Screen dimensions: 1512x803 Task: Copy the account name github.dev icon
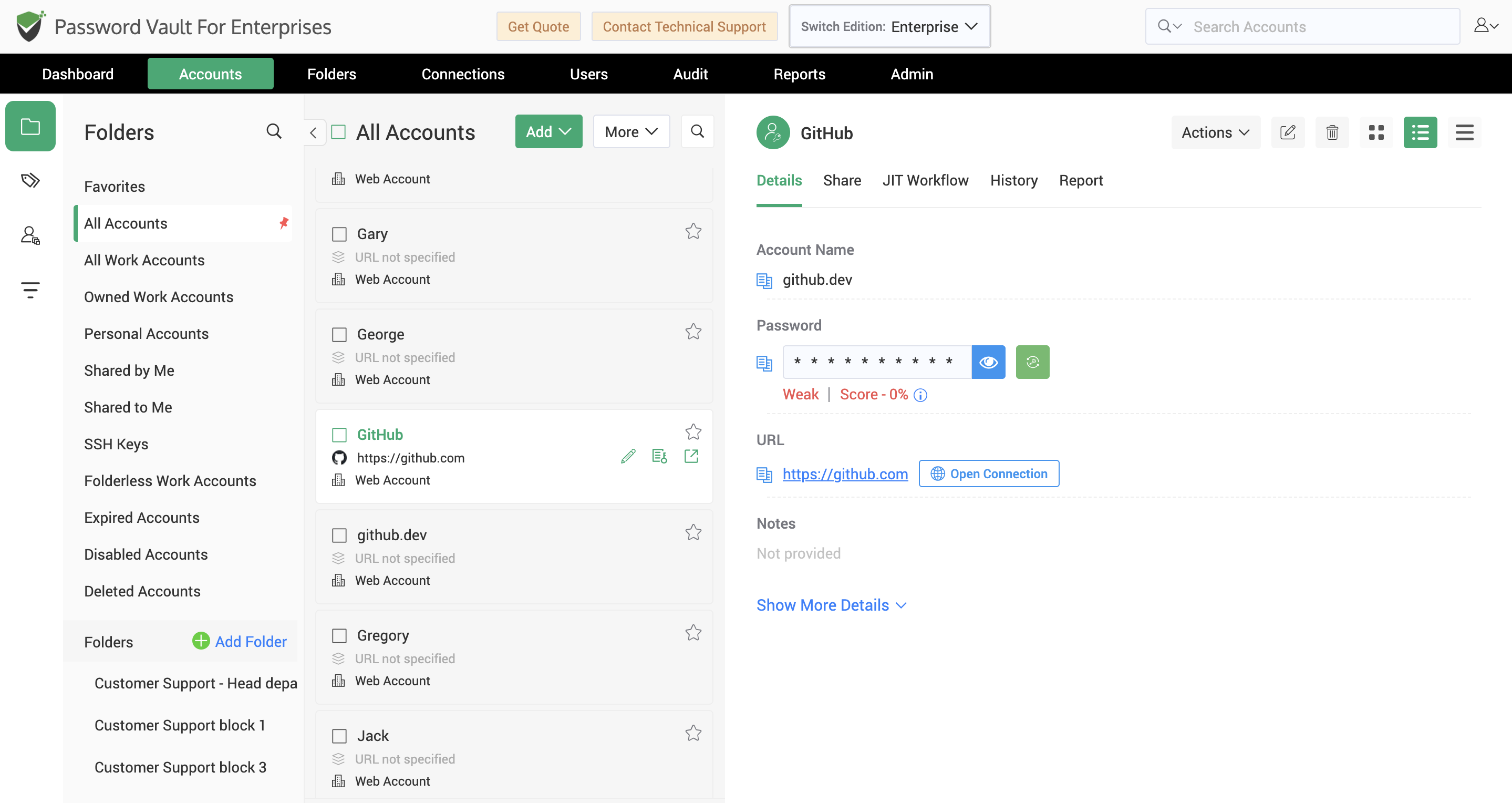pyautogui.click(x=764, y=281)
